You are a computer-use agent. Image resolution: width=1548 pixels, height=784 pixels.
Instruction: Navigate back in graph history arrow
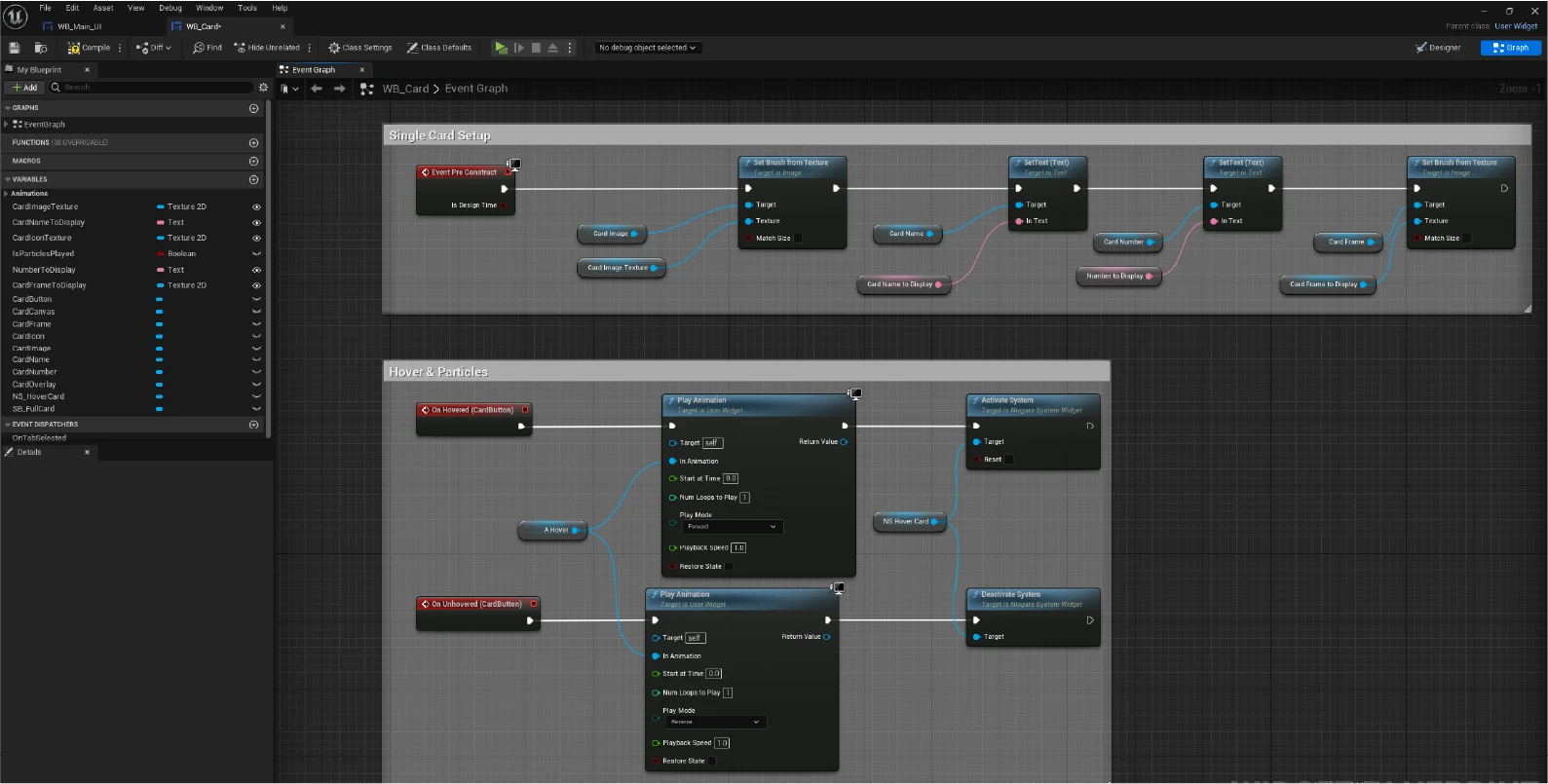pos(316,89)
